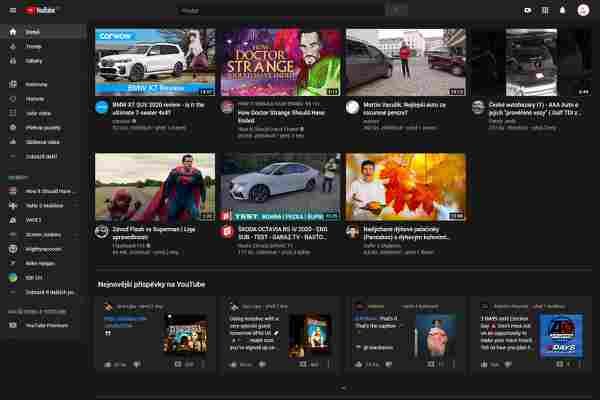This screenshot has width=600, height=400.
Task: Go to Historie in the sidebar
Action: click(x=35, y=99)
